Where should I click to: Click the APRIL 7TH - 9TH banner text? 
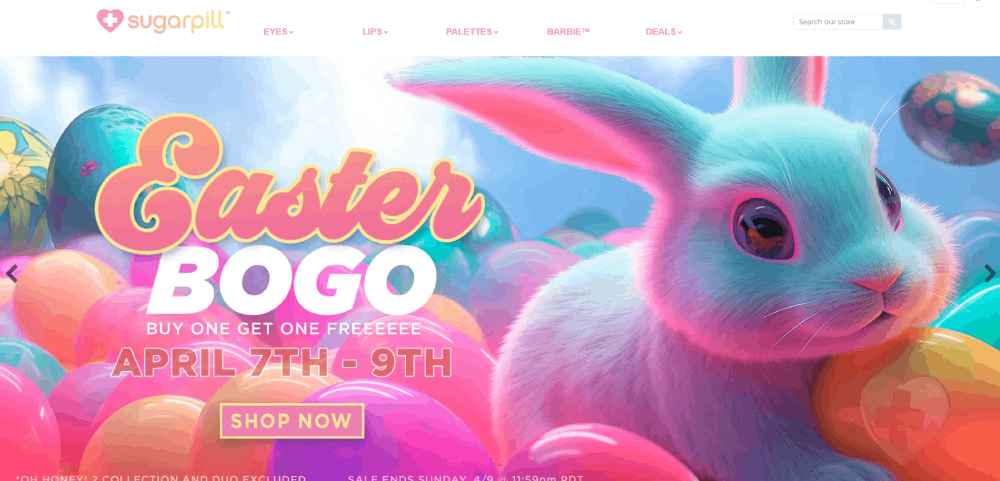pos(281,363)
